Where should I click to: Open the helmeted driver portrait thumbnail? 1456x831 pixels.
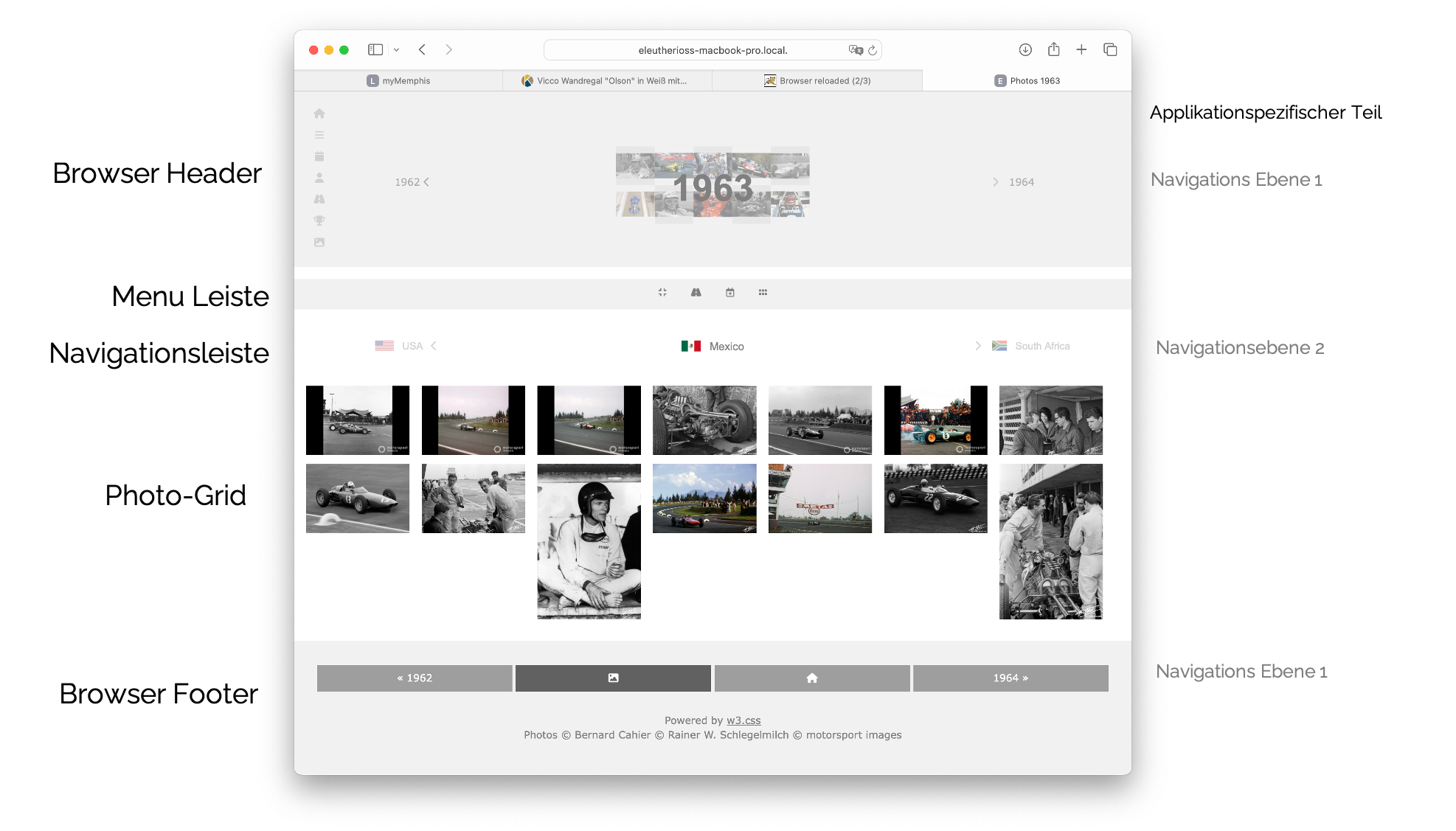pyautogui.click(x=589, y=541)
